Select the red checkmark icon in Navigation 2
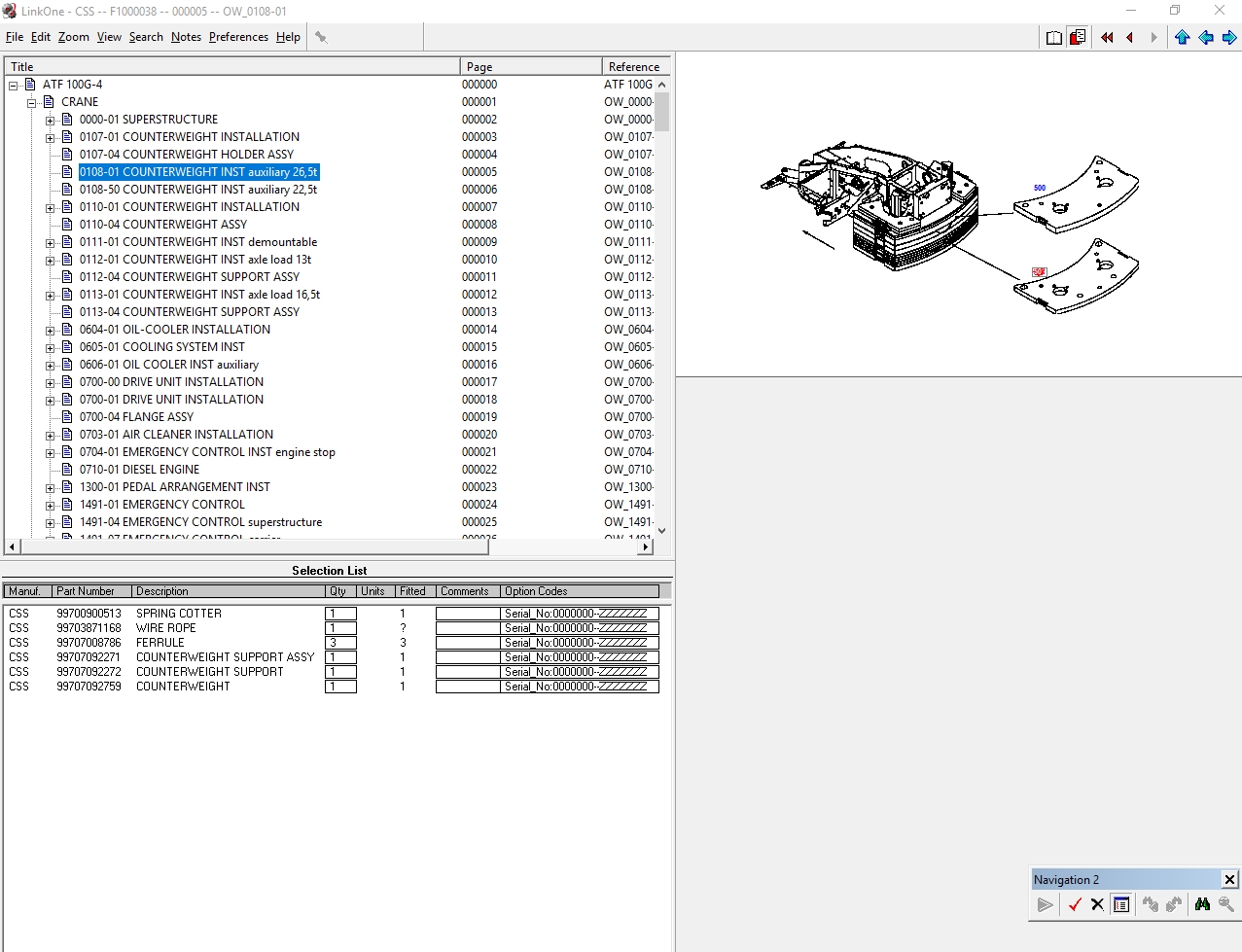The height and width of the screenshot is (952, 1242). point(1076,903)
